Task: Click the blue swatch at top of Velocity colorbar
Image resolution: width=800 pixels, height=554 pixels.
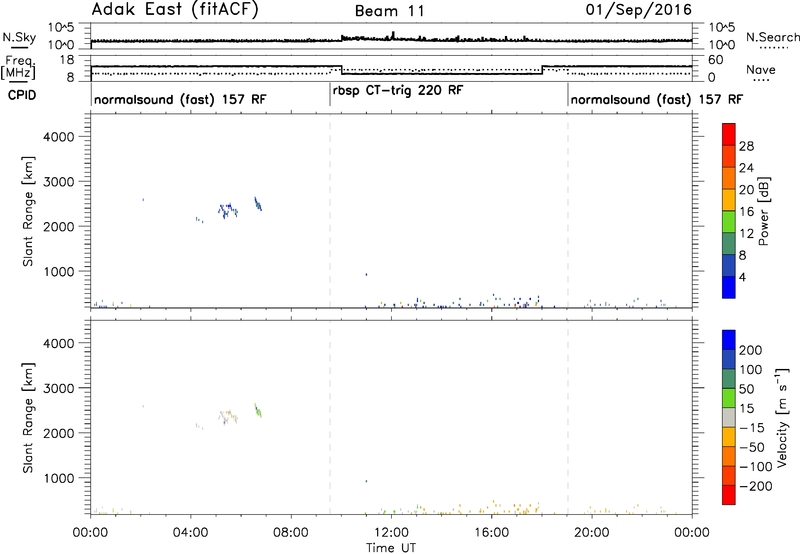Action: [x=729, y=340]
